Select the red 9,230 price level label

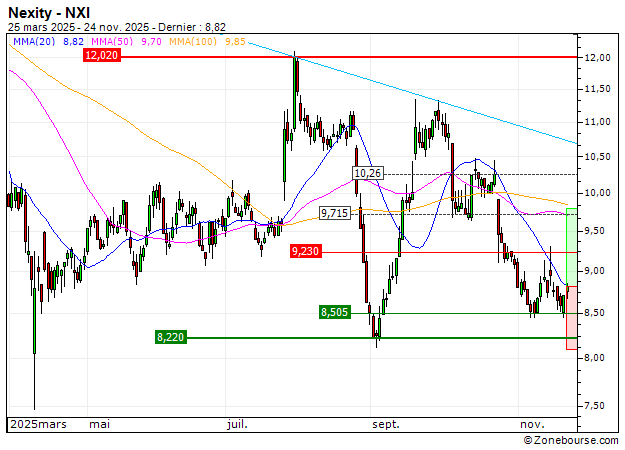[305, 252]
